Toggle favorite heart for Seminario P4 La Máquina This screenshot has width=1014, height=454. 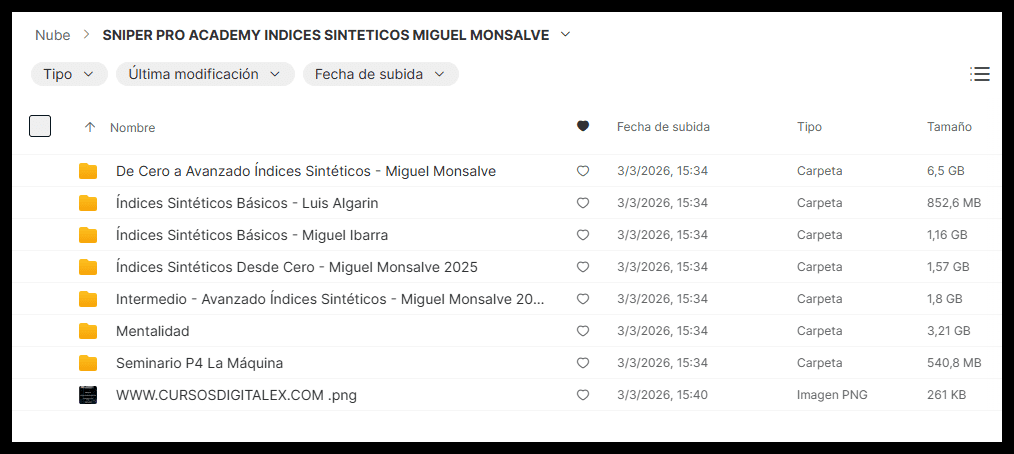(x=583, y=363)
